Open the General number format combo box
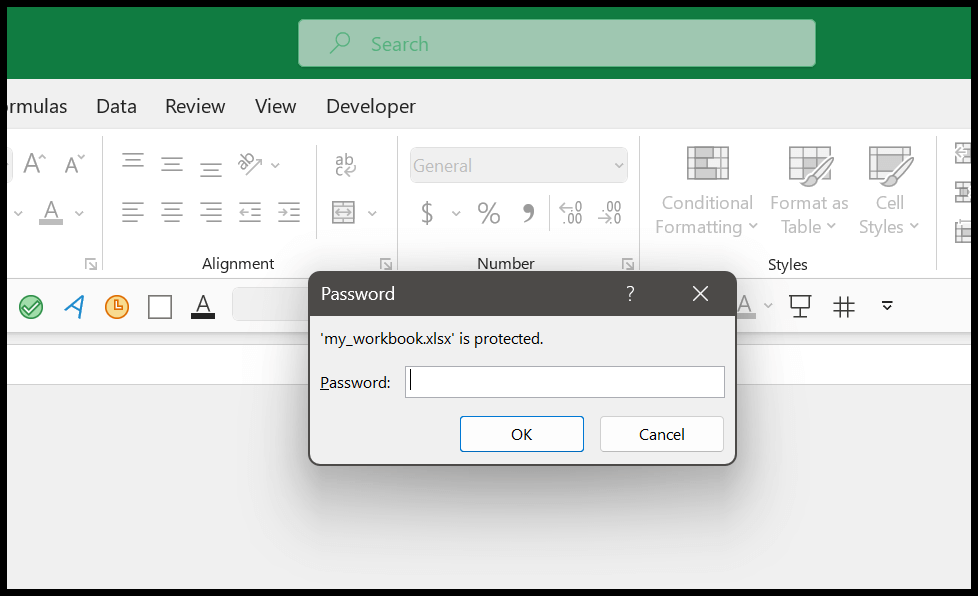978x596 pixels. click(519, 165)
